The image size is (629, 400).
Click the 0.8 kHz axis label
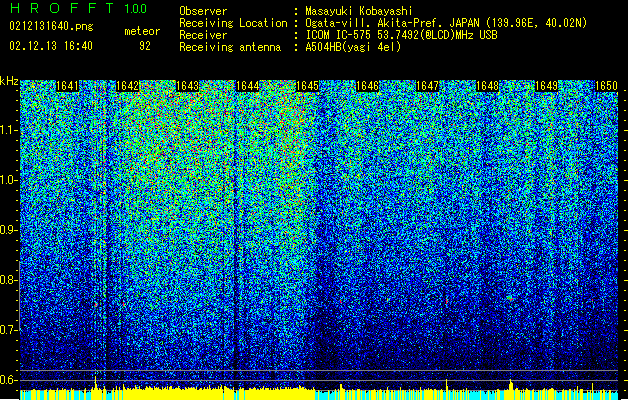tap(9, 280)
